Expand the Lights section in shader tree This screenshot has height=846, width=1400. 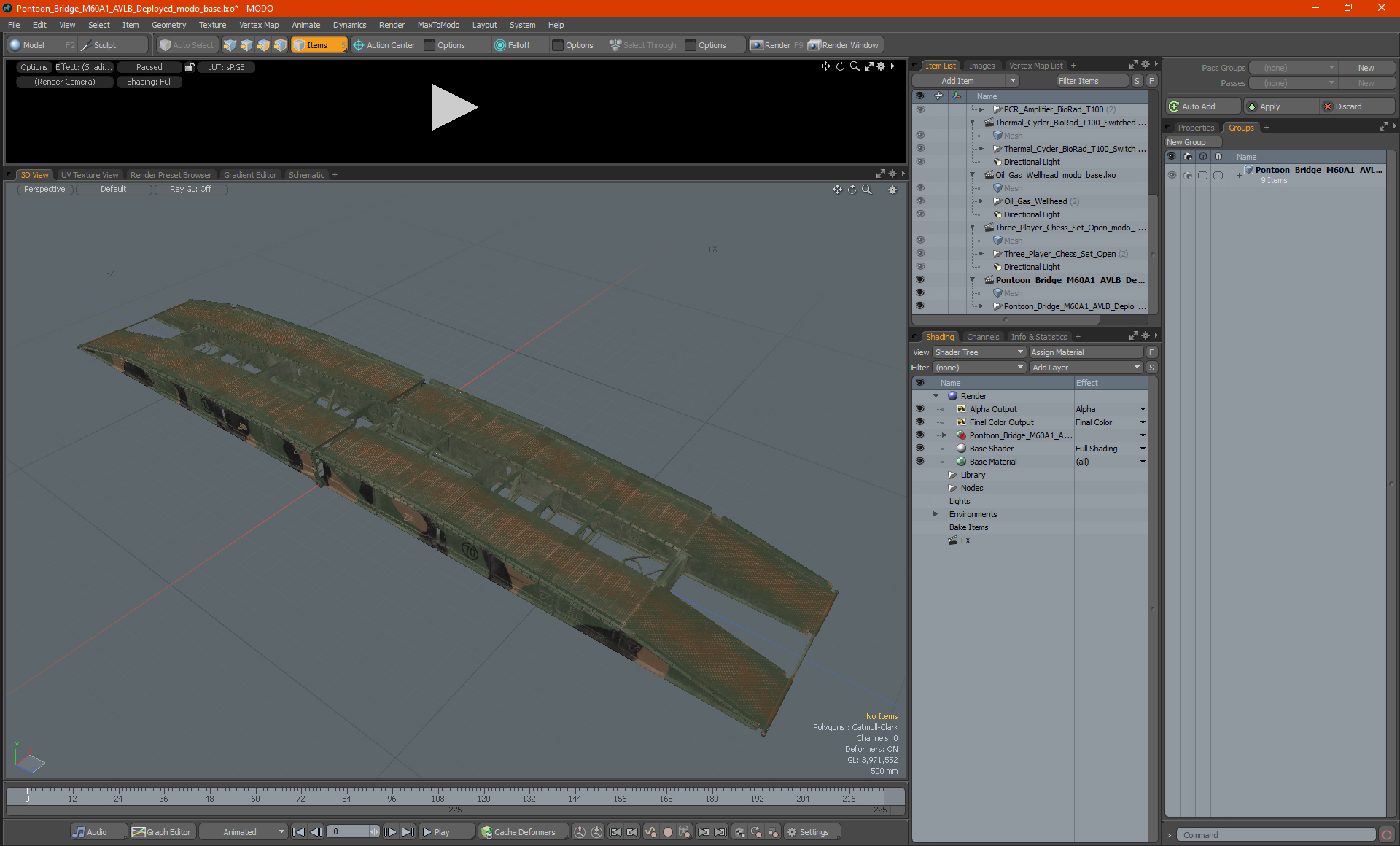(x=936, y=501)
